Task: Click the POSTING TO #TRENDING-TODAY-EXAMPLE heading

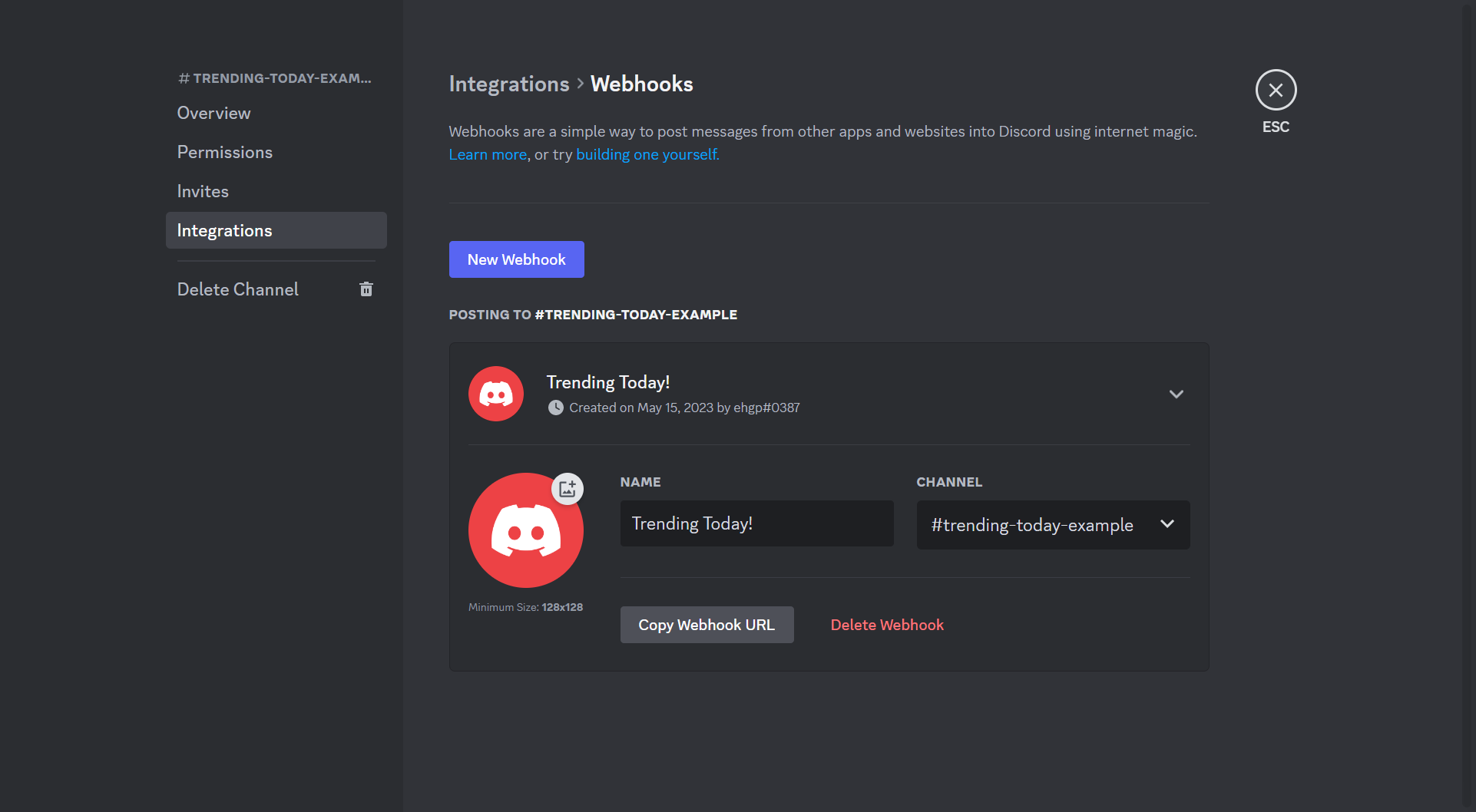Action: pos(593,315)
